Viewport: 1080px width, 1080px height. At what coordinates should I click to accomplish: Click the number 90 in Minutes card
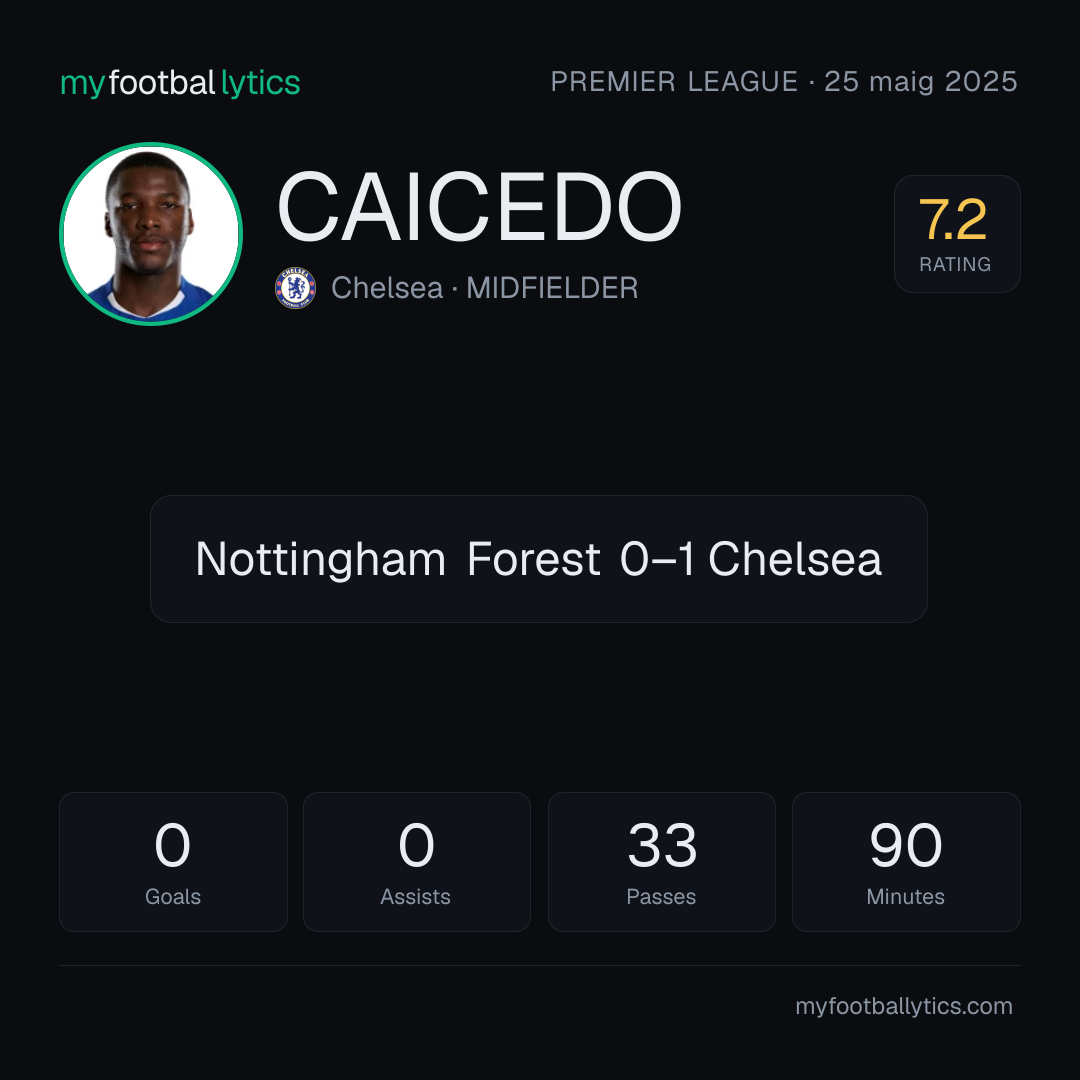906,845
